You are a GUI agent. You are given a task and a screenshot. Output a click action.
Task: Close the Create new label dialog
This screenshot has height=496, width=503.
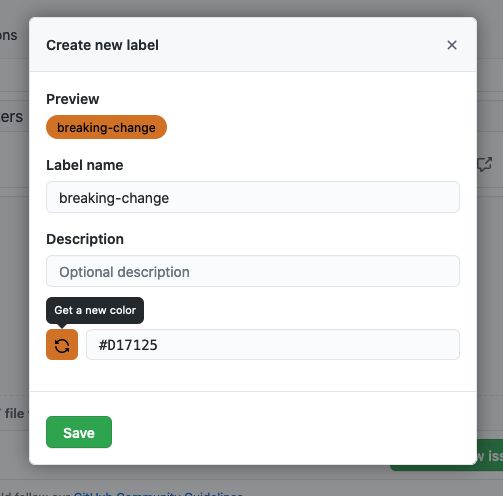(452, 45)
